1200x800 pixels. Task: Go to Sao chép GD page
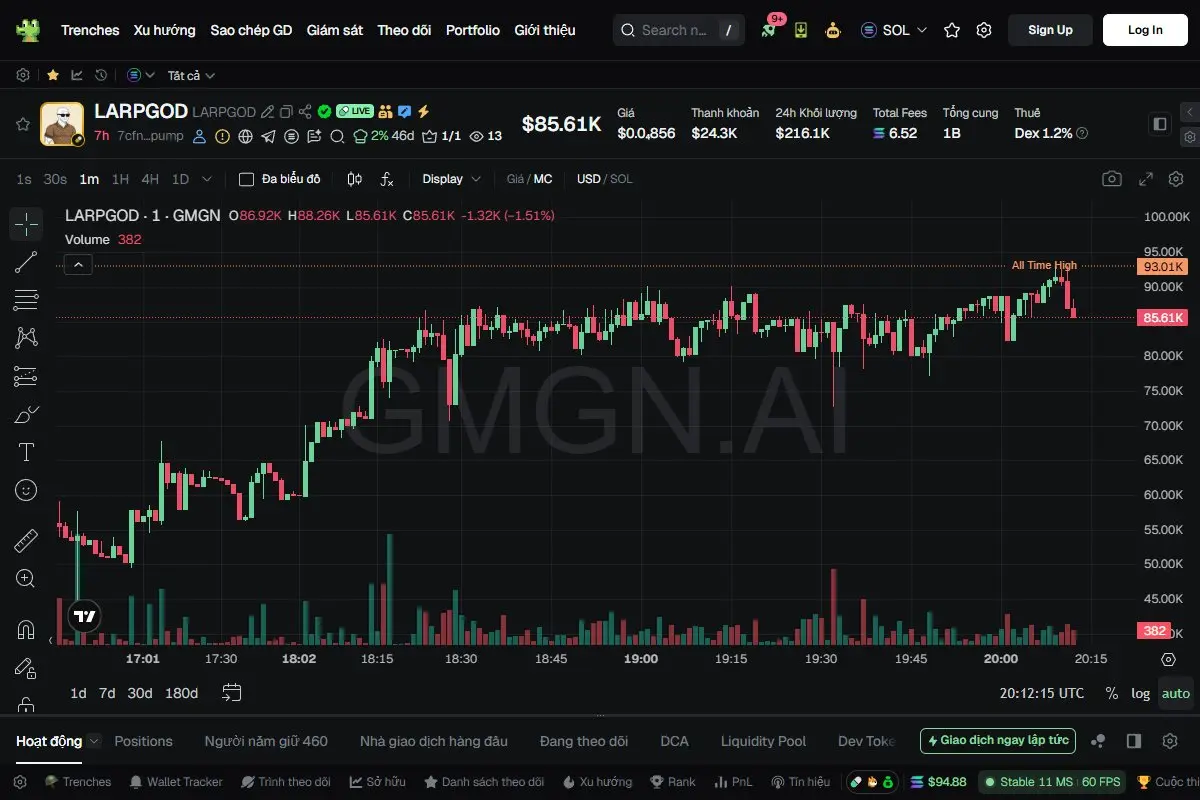pos(251,30)
